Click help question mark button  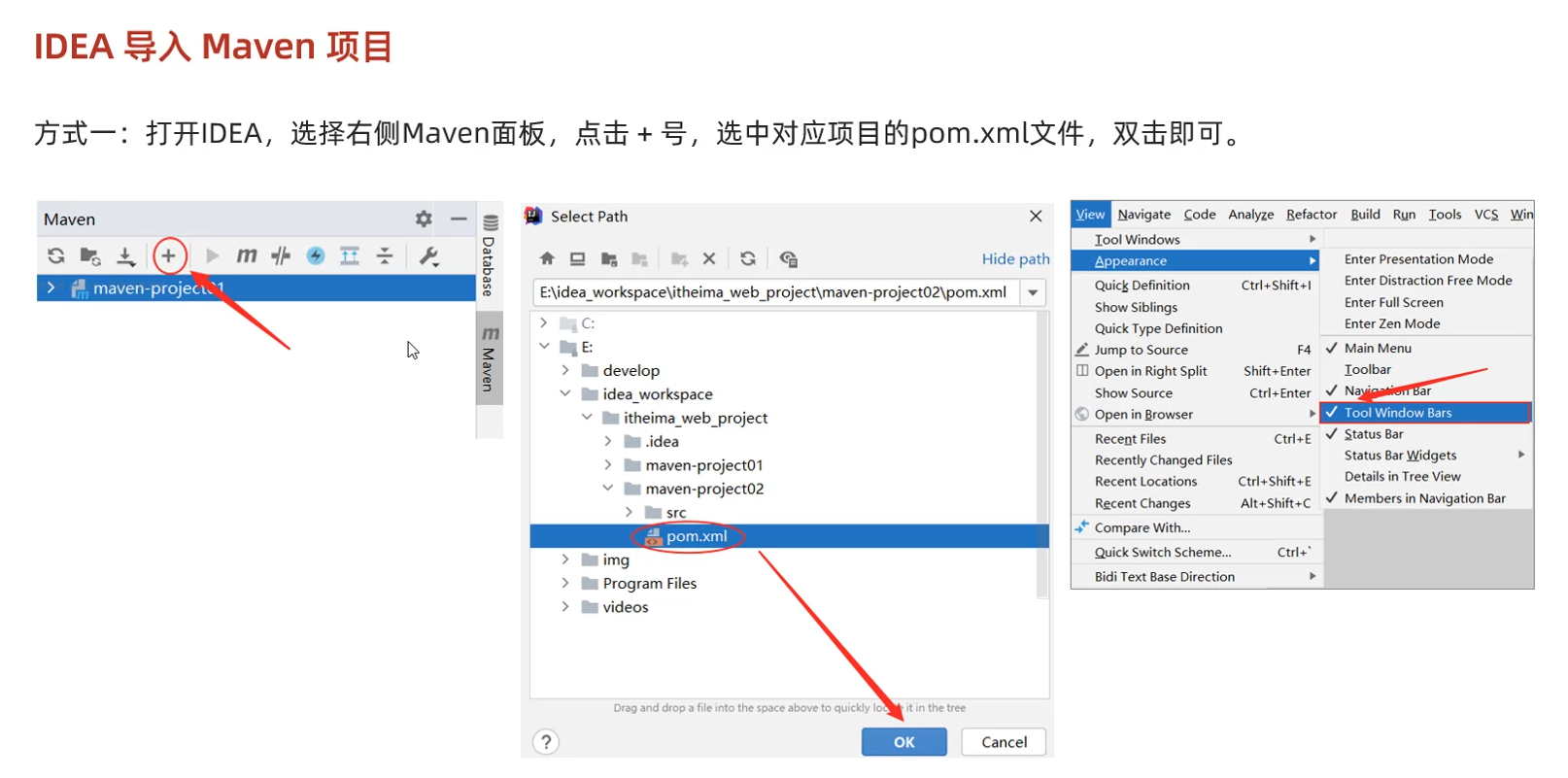point(547,742)
